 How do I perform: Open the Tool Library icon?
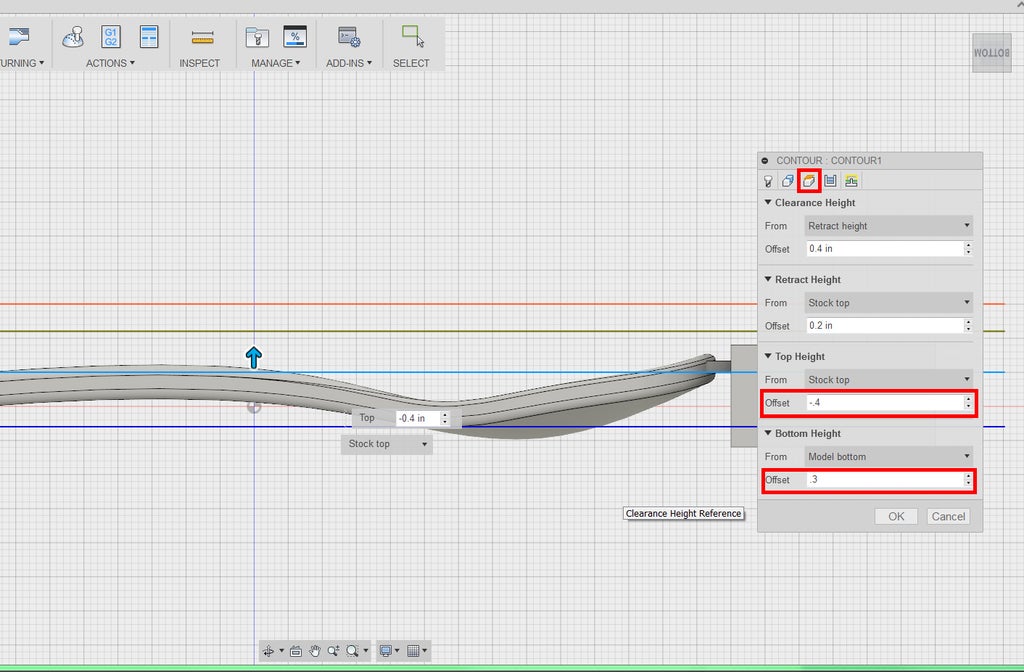[x=257, y=38]
